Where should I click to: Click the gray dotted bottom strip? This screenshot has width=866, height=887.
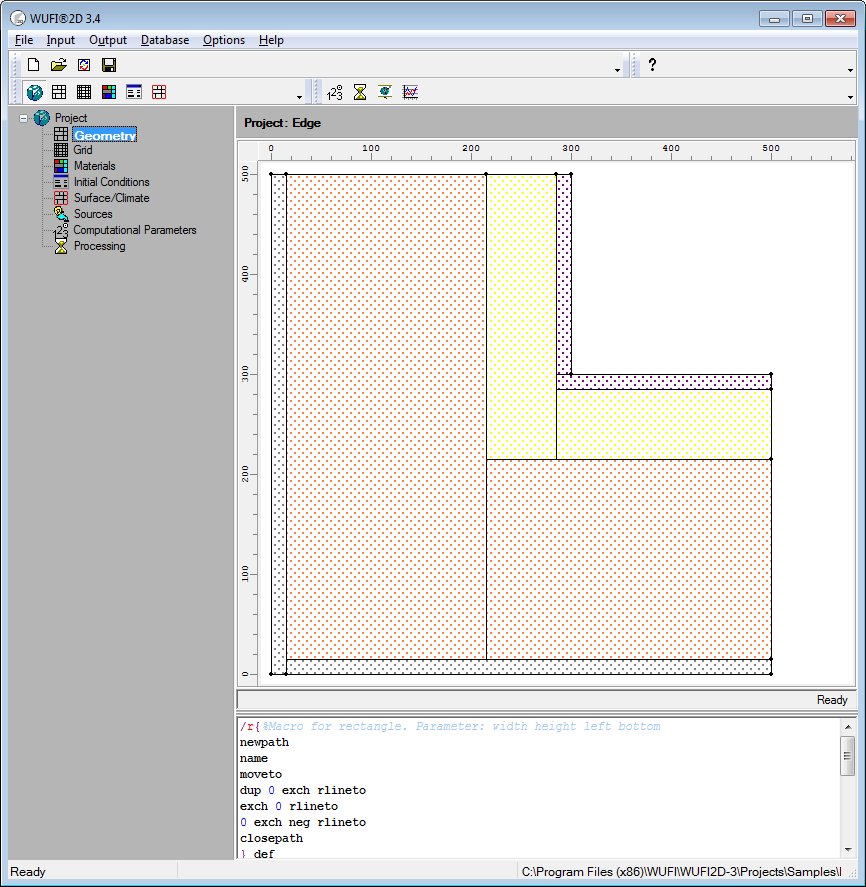click(x=528, y=667)
